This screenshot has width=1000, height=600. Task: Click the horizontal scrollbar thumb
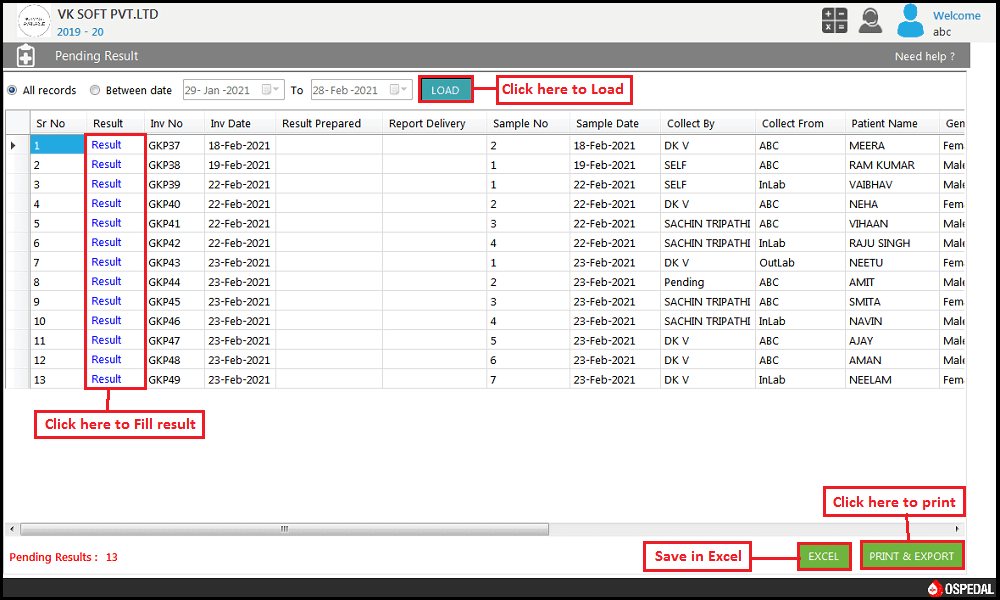284,529
